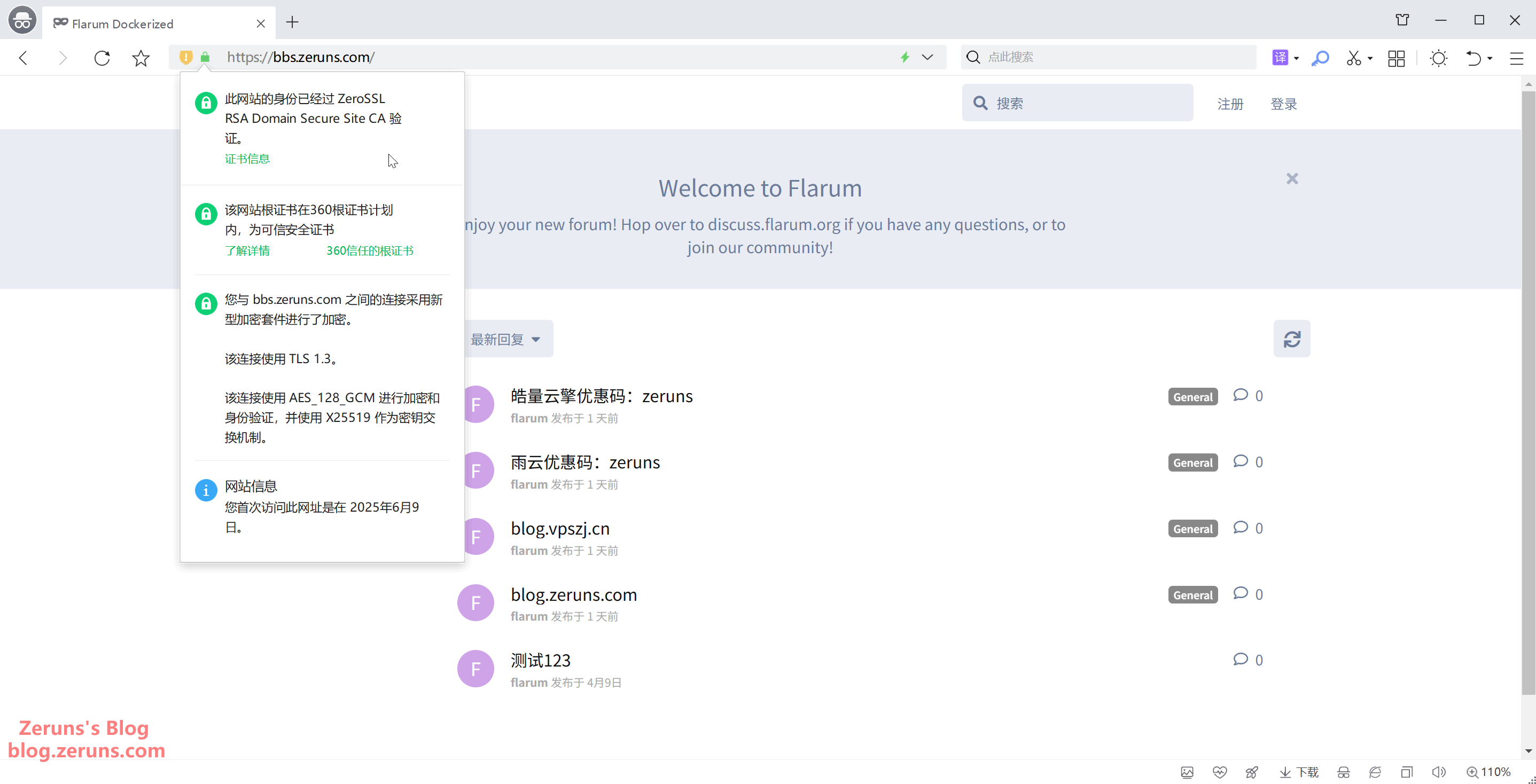Open the browser hamburger menu
Viewport: 1536px width, 784px height.
pyautogui.click(x=1517, y=58)
